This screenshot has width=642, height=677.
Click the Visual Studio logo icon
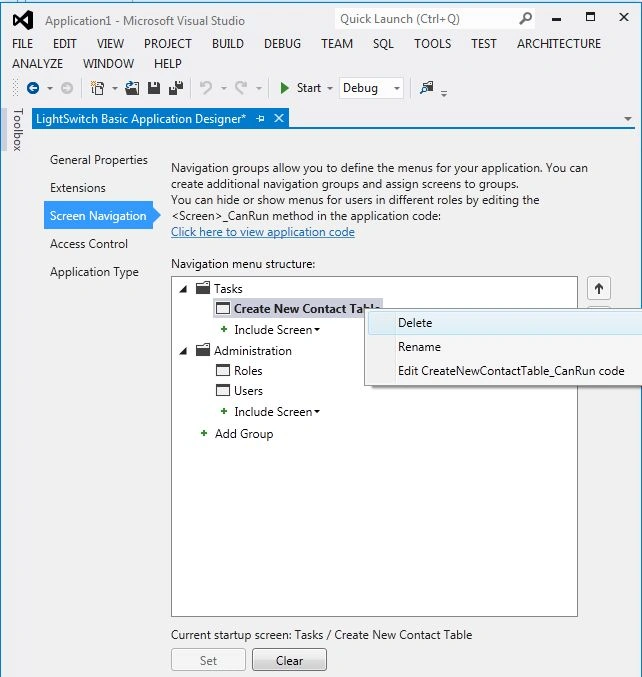point(23,20)
